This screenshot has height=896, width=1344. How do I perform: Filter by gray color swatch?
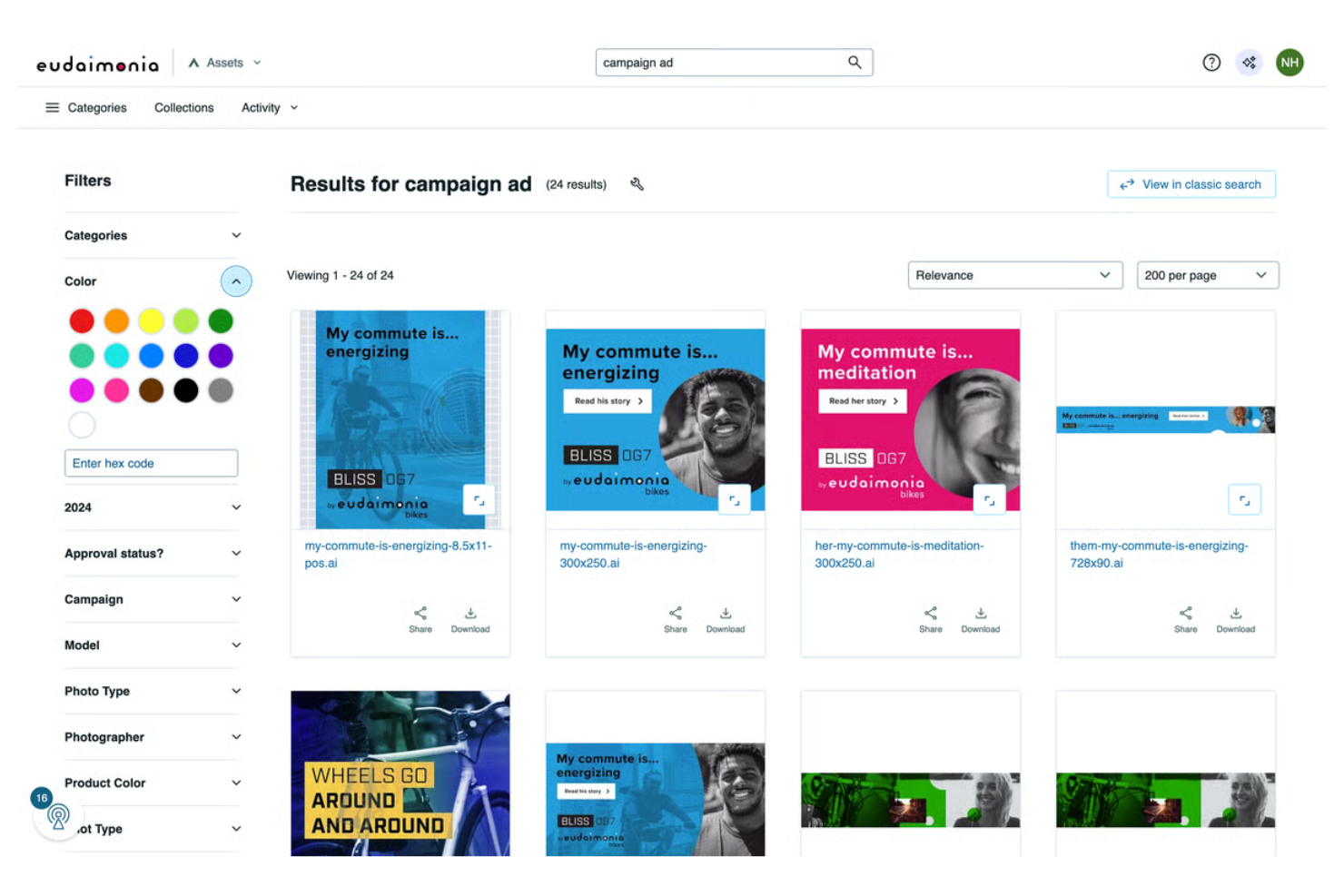point(221,390)
